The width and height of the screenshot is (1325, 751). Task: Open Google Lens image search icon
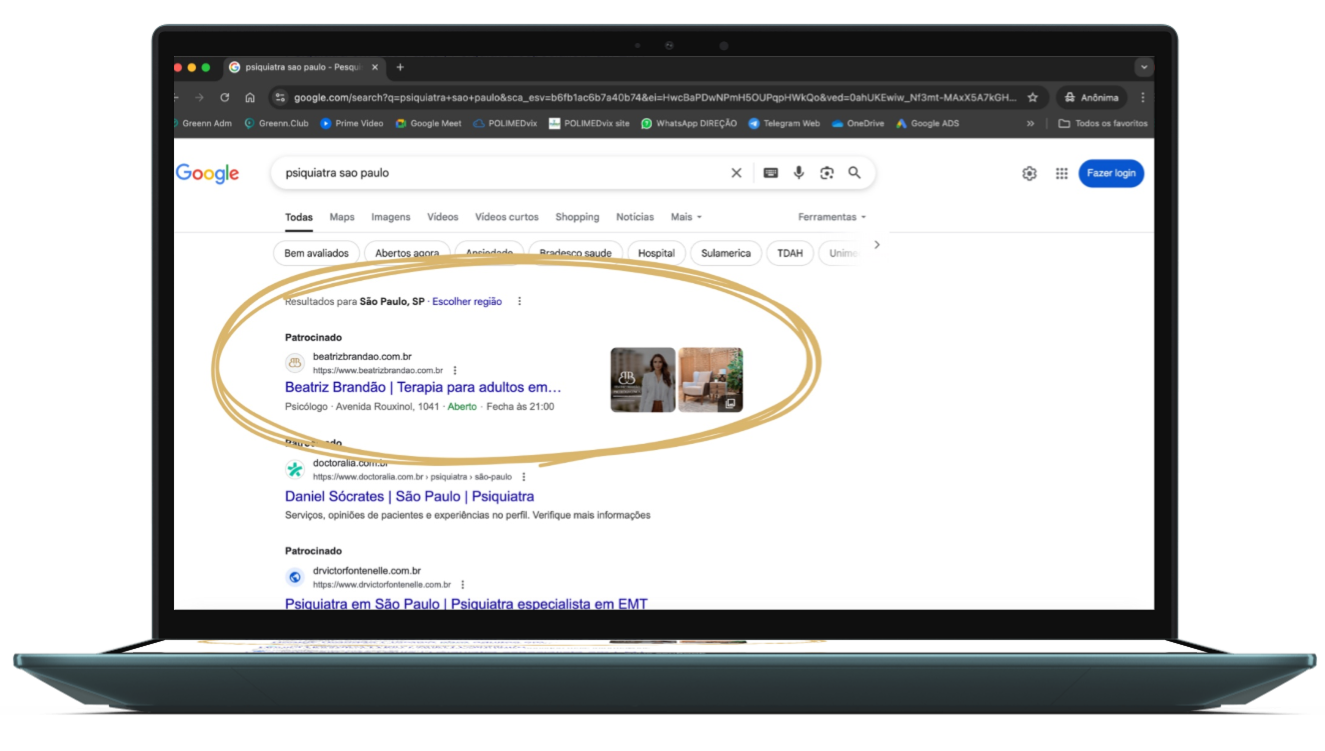pos(826,173)
